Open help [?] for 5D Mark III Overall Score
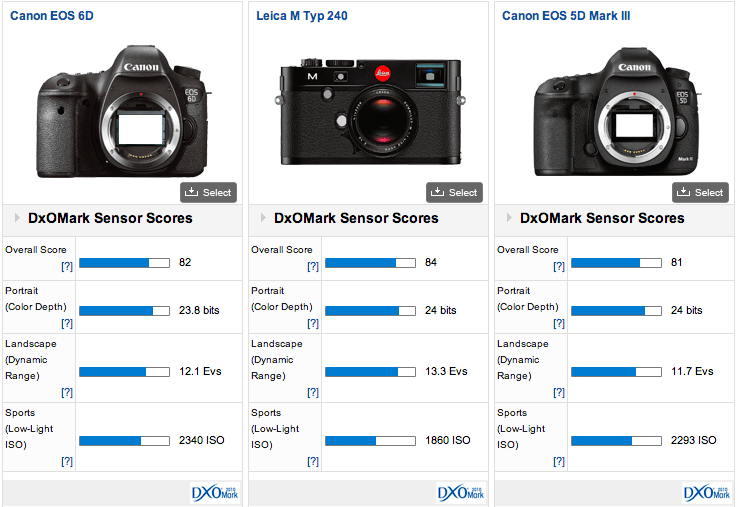Image resolution: width=738 pixels, height=507 pixels. 558,267
